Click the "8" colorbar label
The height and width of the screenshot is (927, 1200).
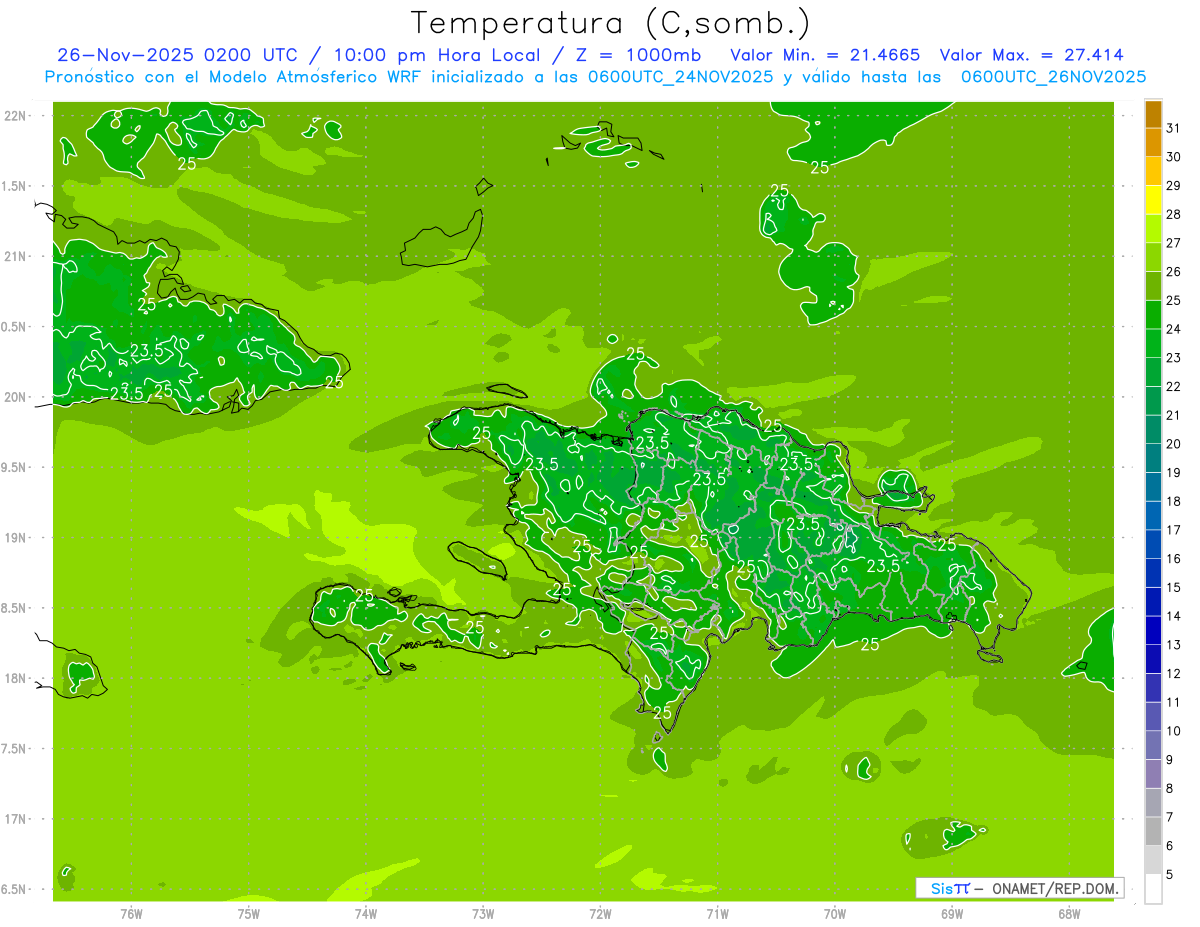click(x=1170, y=789)
